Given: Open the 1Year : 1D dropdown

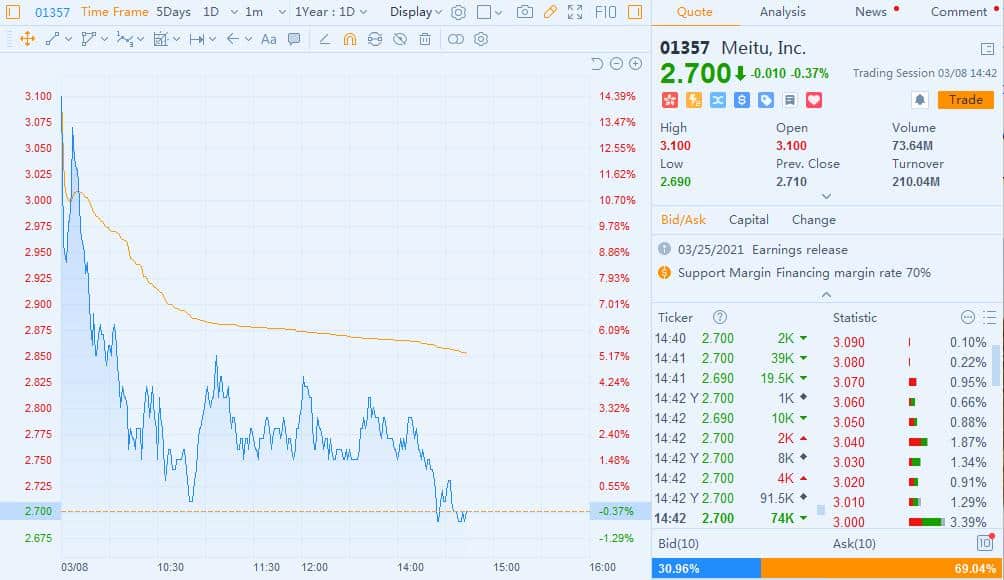Looking at the screenshot, I should click(x=331, y=12).
